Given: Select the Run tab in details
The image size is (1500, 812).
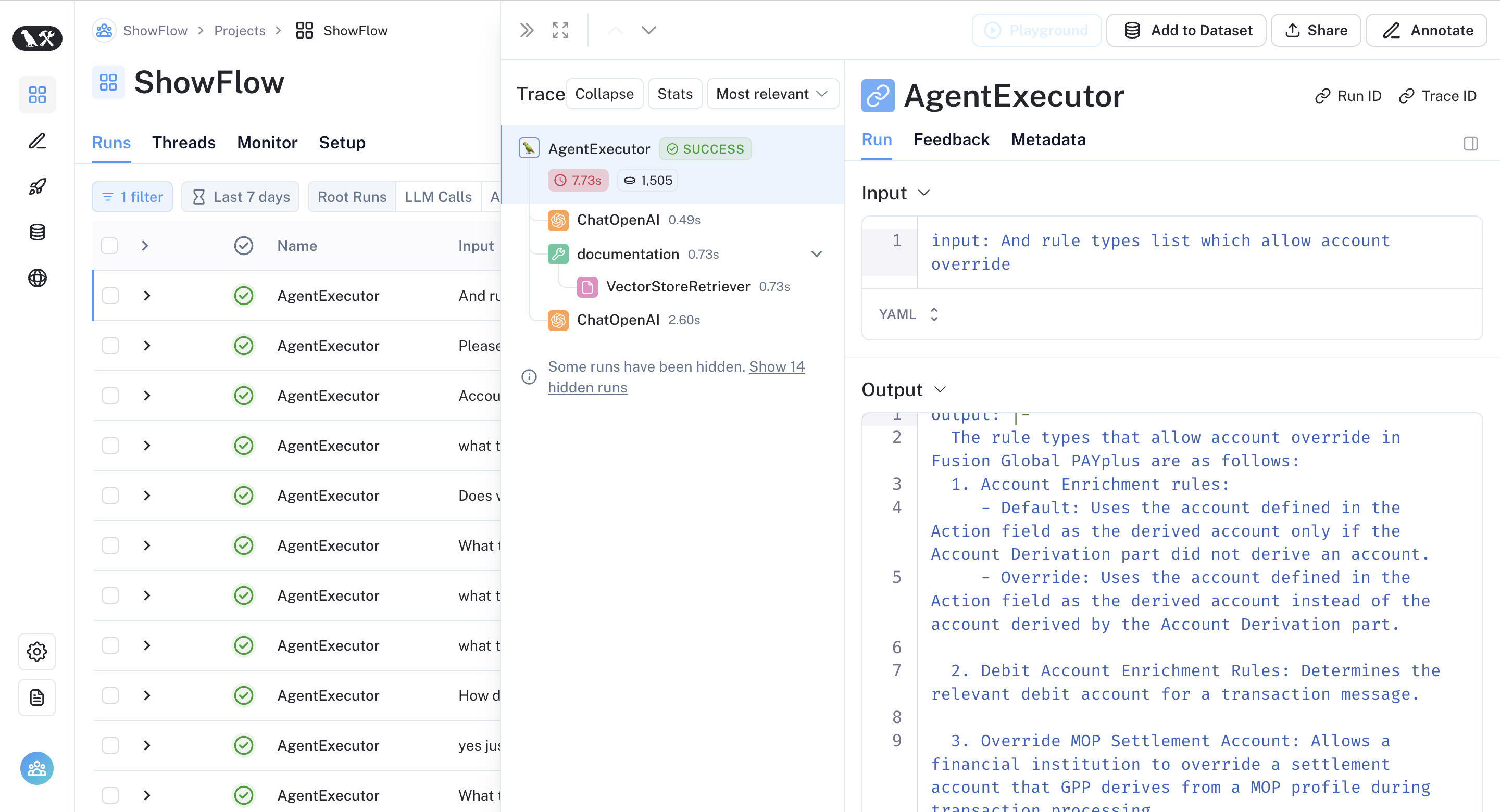Looking at the screenshot, I should (877, 139).
